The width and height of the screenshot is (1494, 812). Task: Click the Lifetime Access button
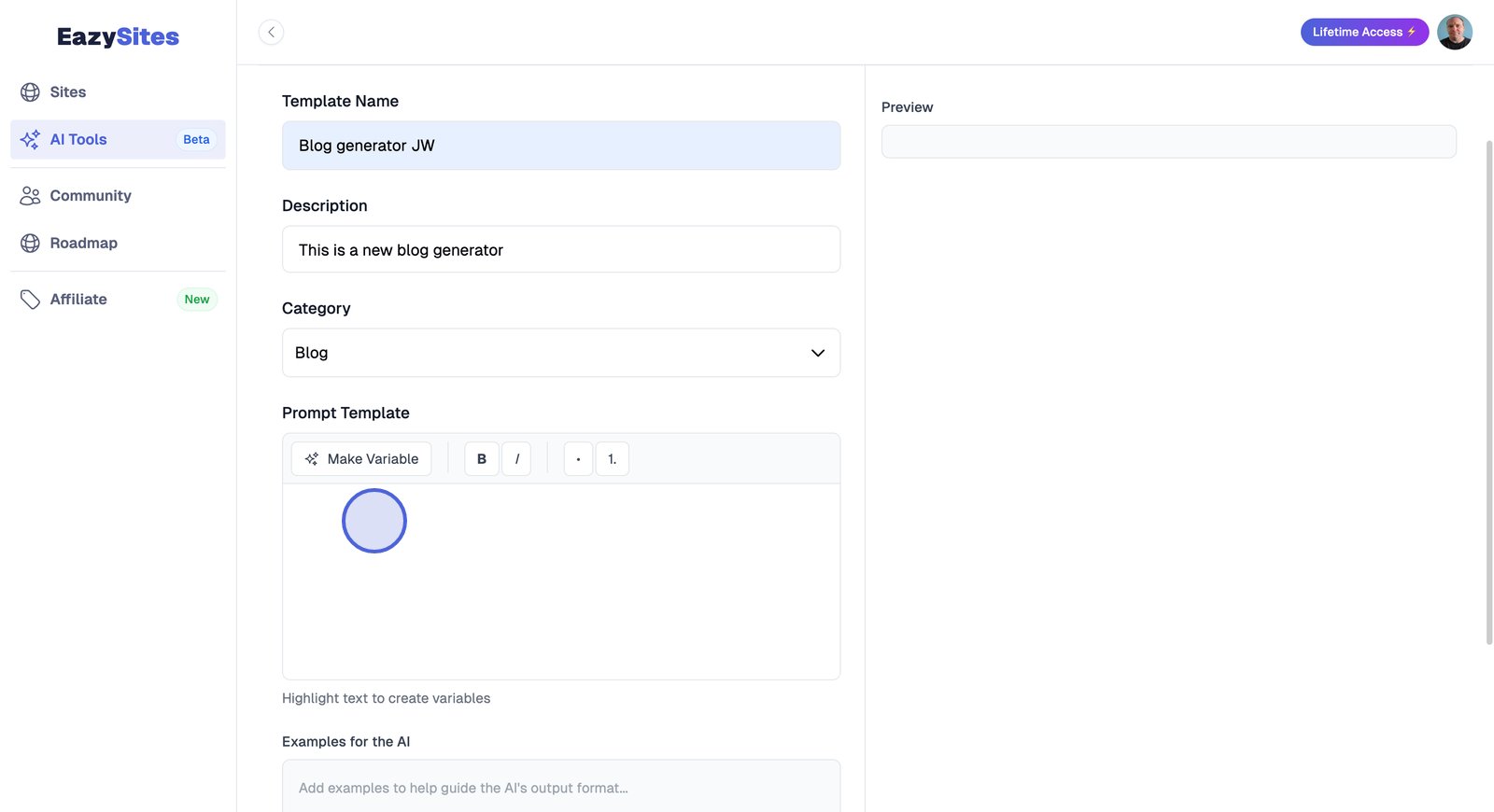[x=1363, y=33]
